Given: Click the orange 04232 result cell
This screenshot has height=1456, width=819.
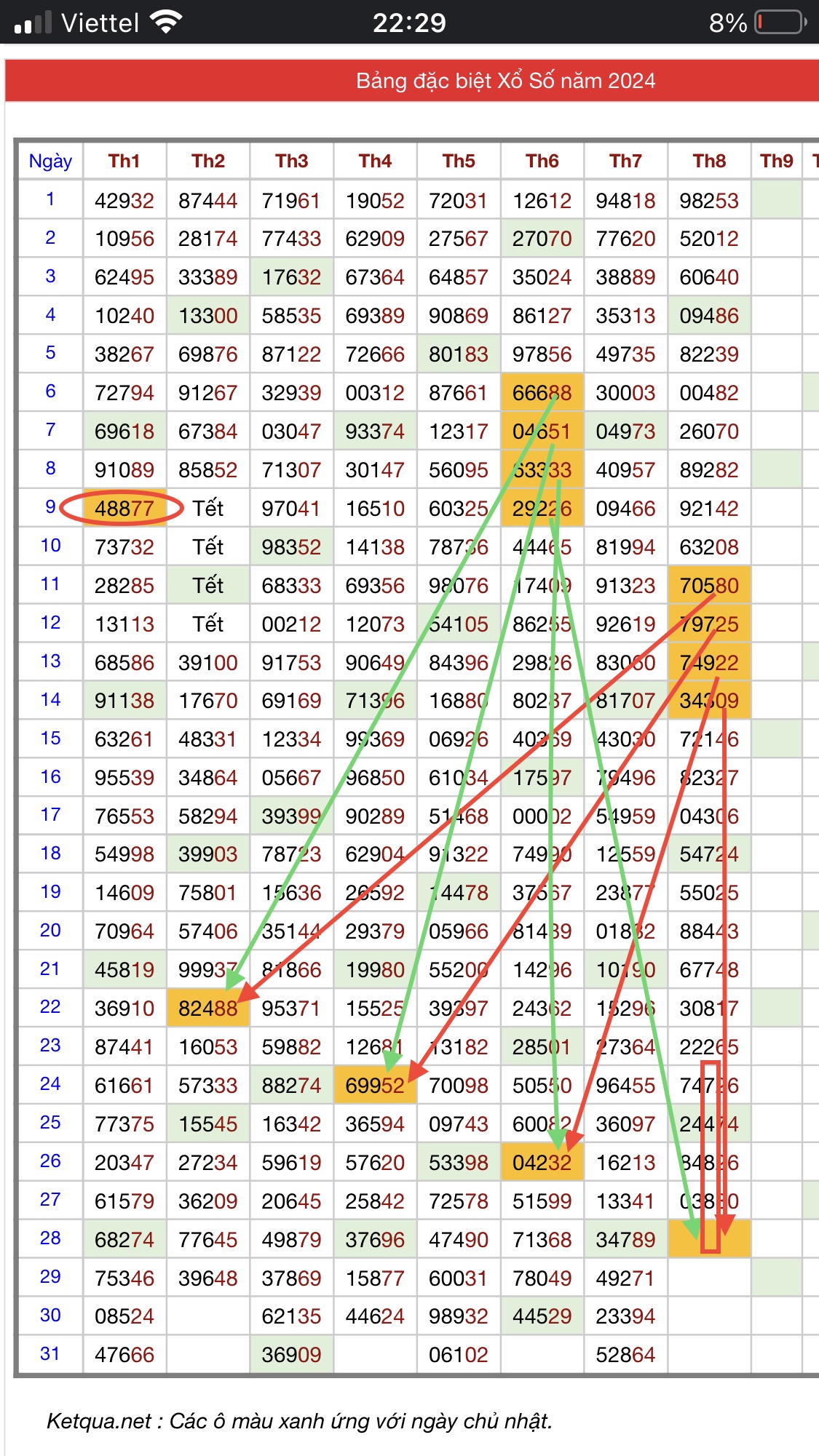Looking at the screenshot, I should (x=542, y=1163).
